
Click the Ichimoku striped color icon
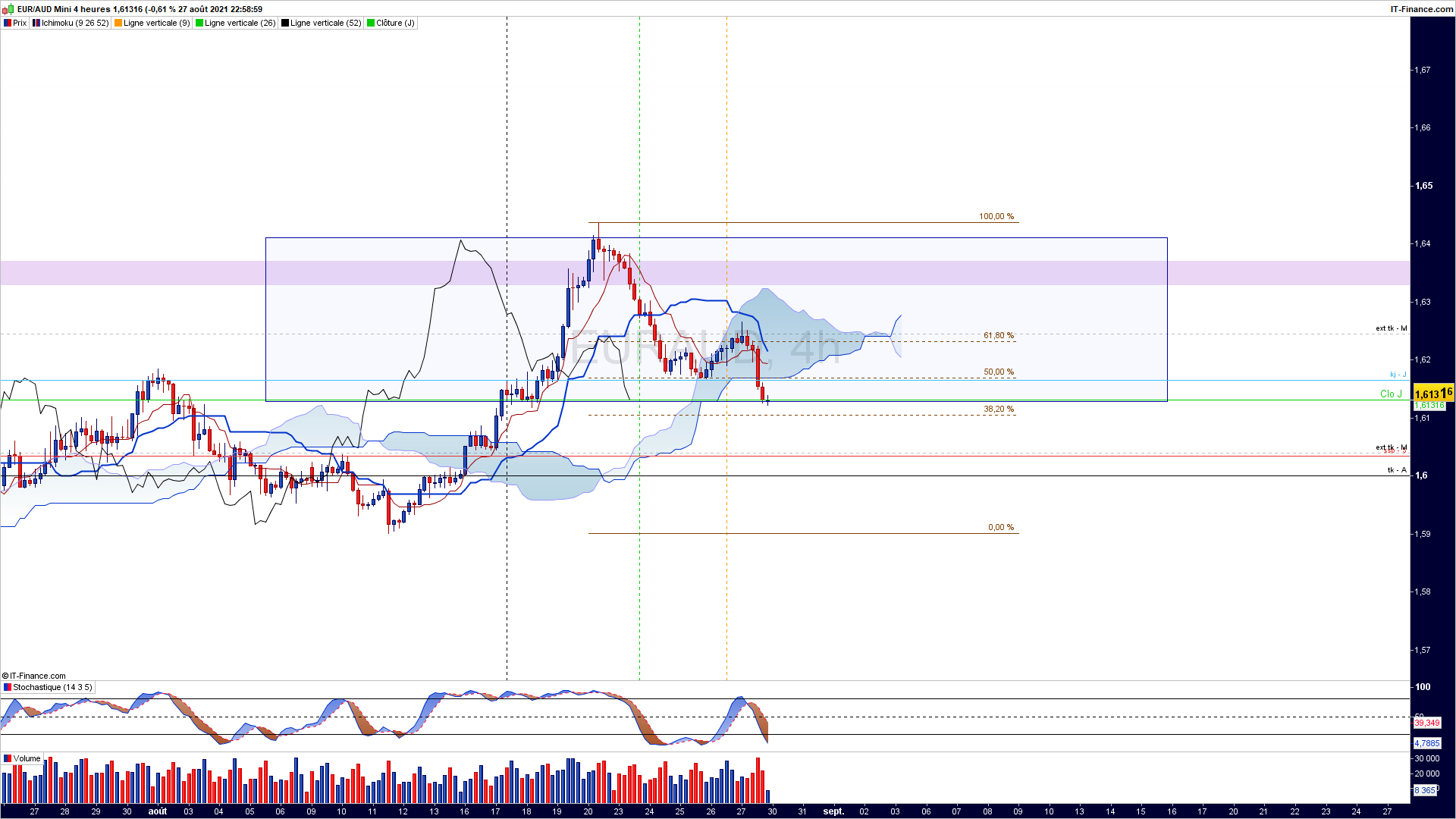click(x=36, y=23)
